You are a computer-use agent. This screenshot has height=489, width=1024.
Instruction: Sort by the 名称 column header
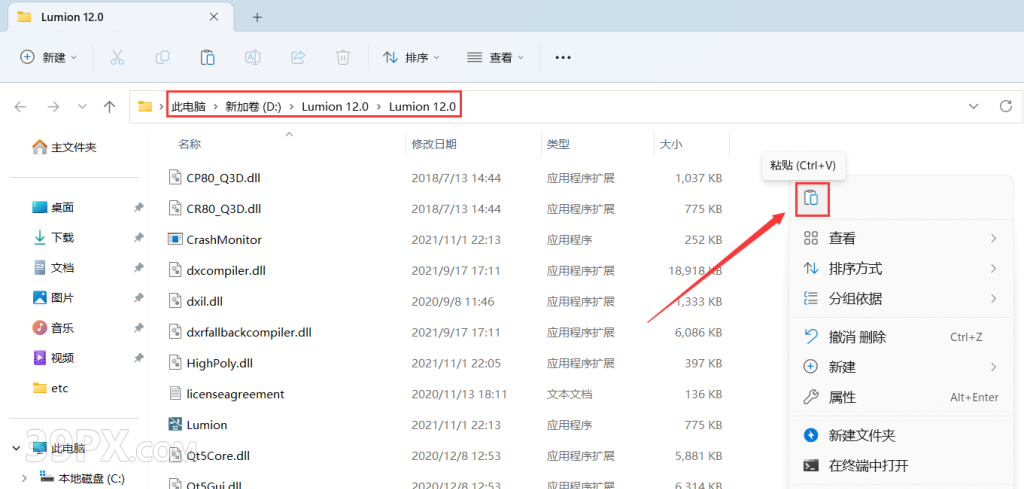[189, 144]
